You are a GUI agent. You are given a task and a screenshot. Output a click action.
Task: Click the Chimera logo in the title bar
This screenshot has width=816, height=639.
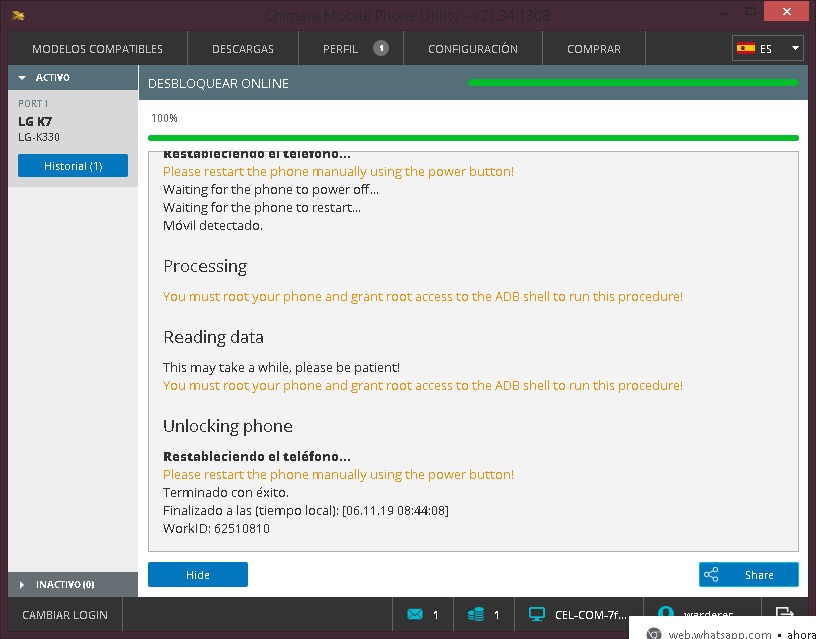[x=18, y=16]
